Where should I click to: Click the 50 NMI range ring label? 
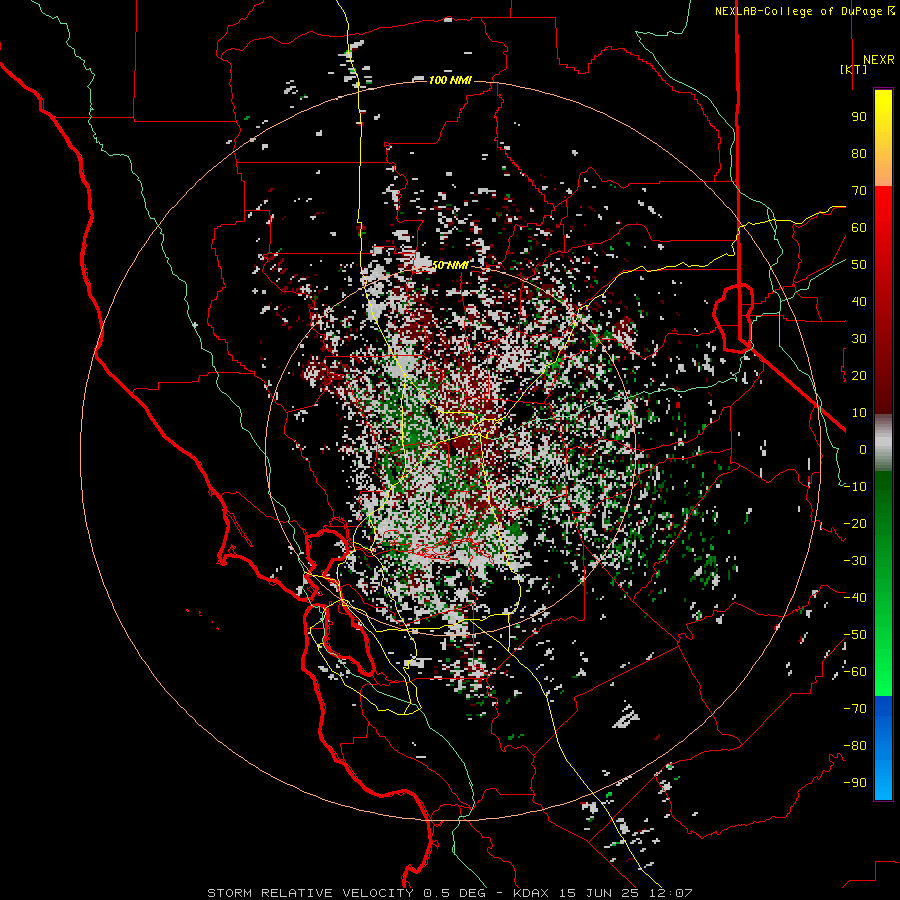click(x=450, y=265)
